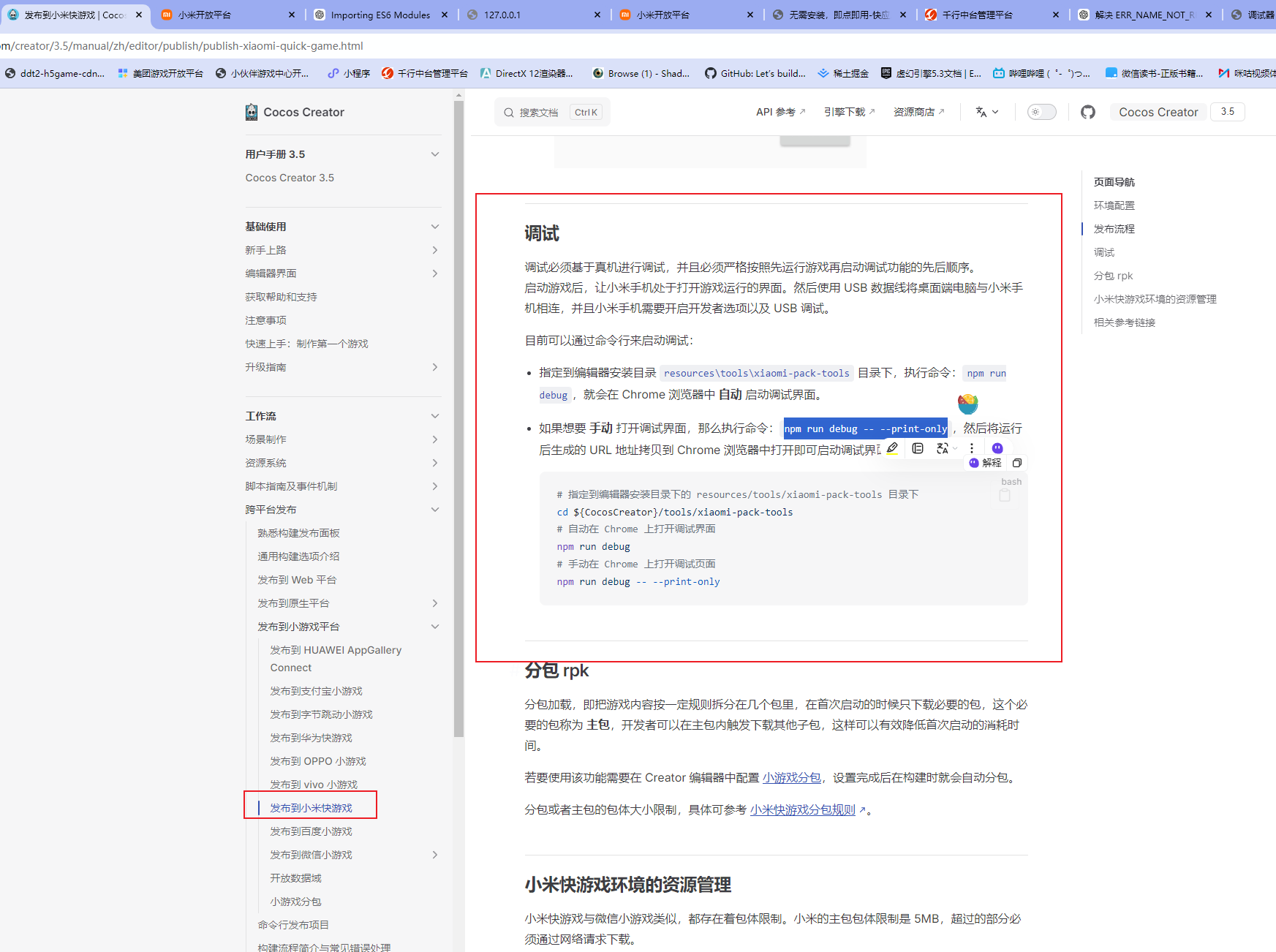1276x952 pixels.
Task: Close the 127.0.0.1 browser tab
Action: [x=597, y=15]
